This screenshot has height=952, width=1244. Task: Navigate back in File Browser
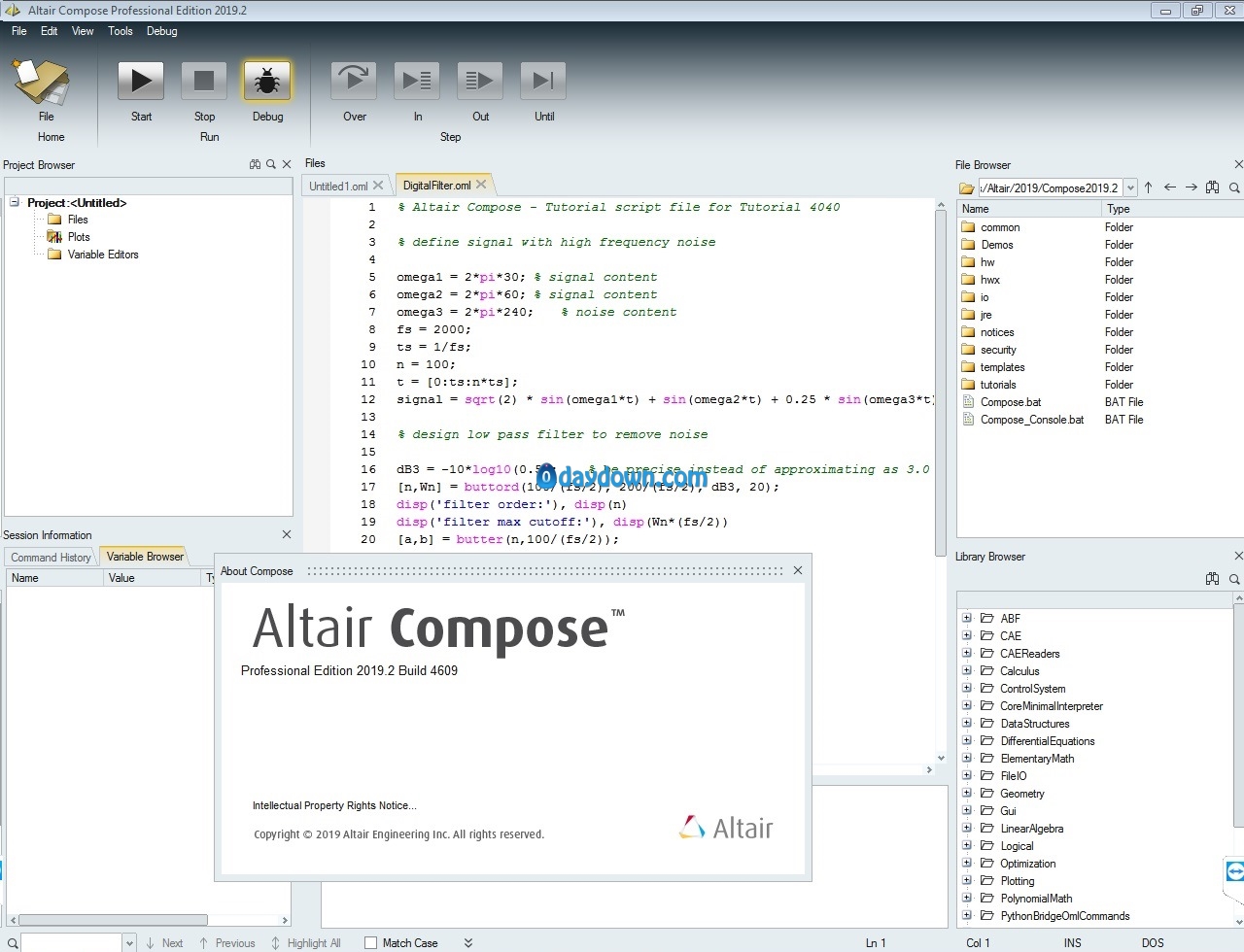point(1170,187)
